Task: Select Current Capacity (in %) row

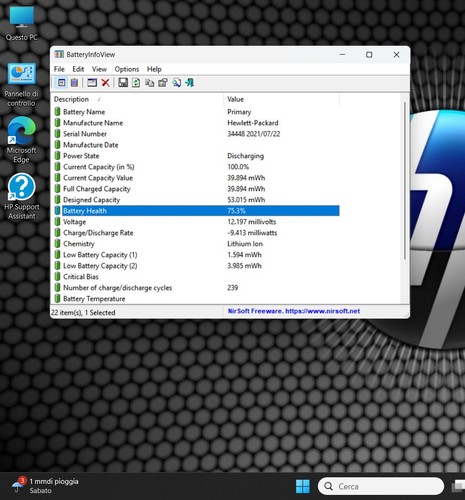Action: click(x=197, y=167)
